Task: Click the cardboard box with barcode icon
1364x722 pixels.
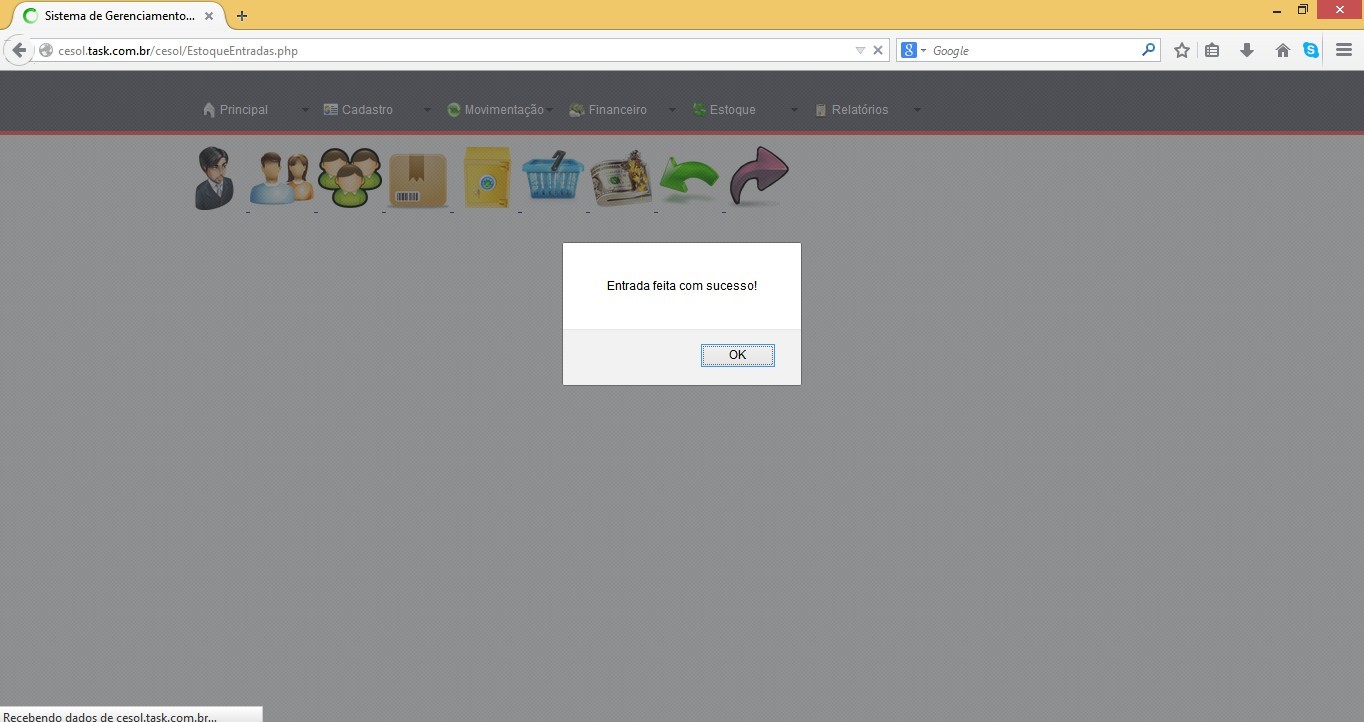Action: pyautogui.click(x=417, y=180)
